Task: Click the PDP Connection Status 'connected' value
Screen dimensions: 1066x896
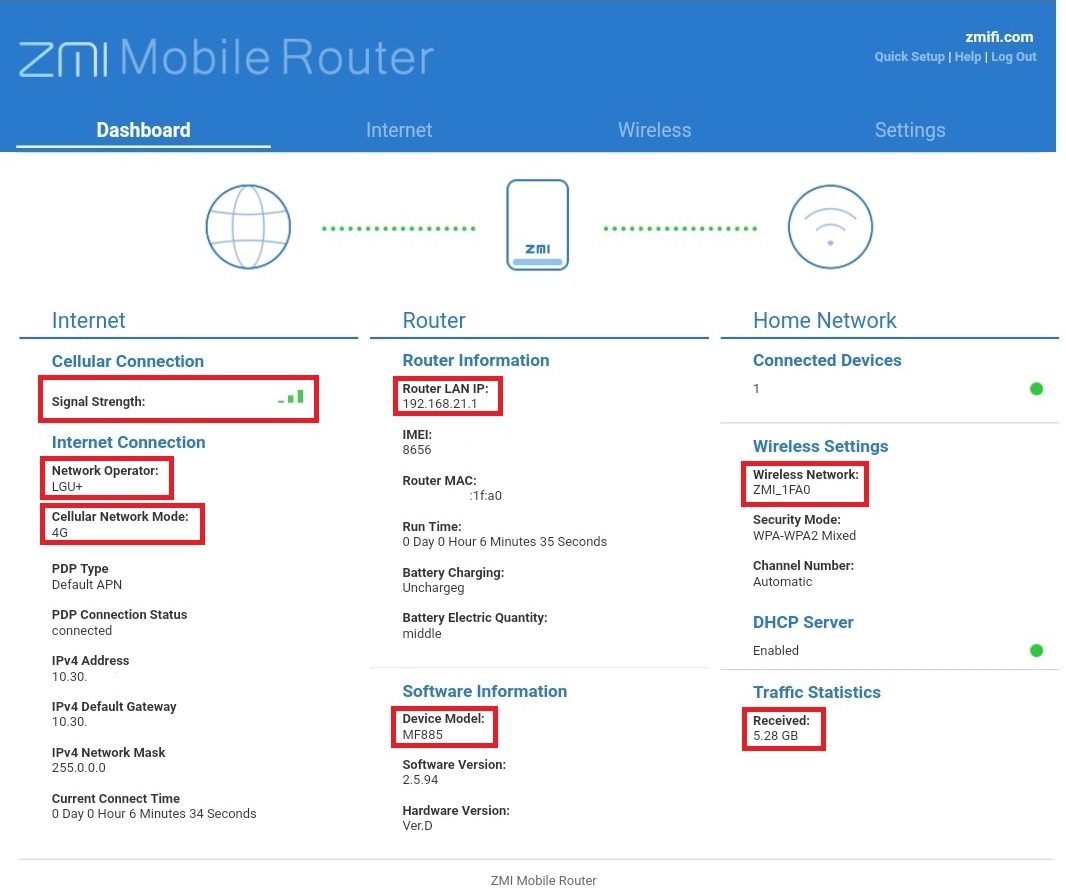Action: point(82,630)
